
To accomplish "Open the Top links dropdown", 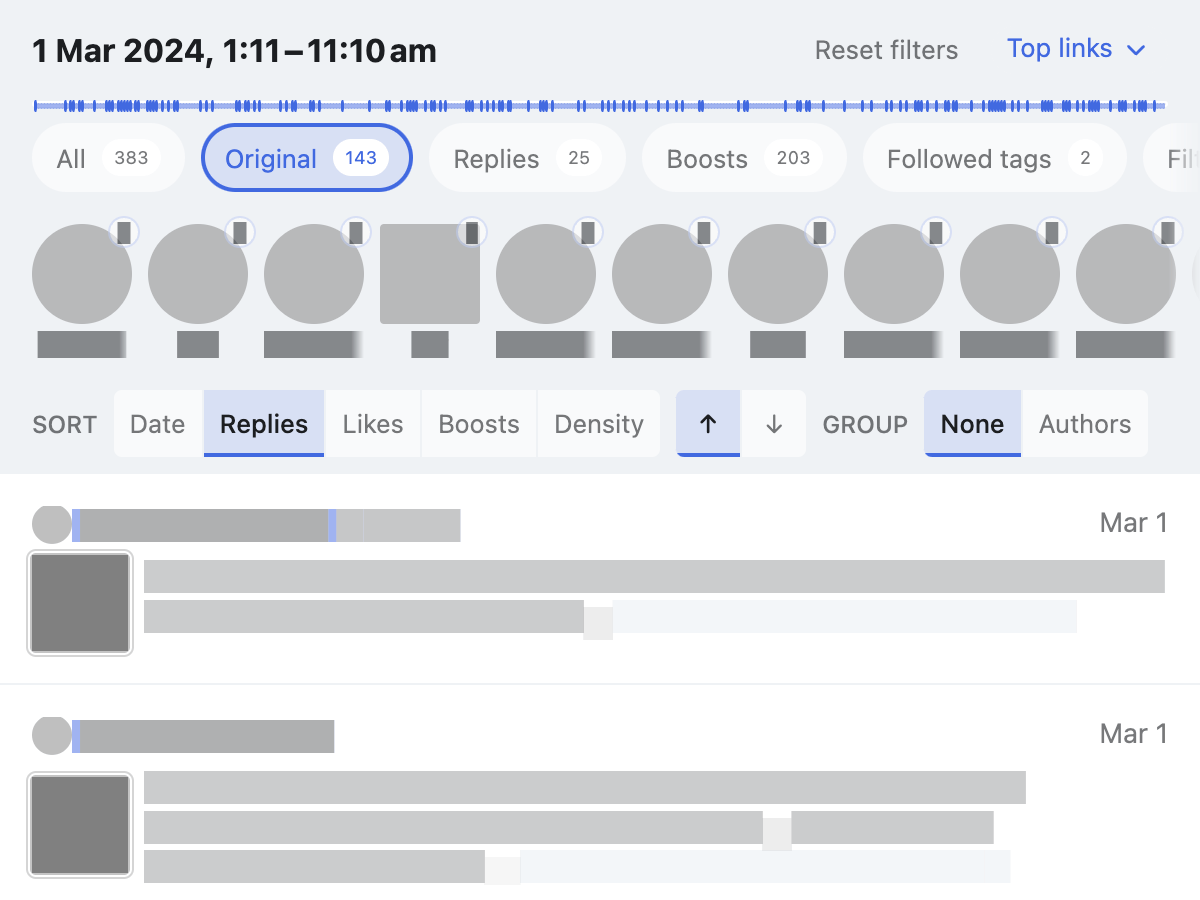I will click(1077, 48).
